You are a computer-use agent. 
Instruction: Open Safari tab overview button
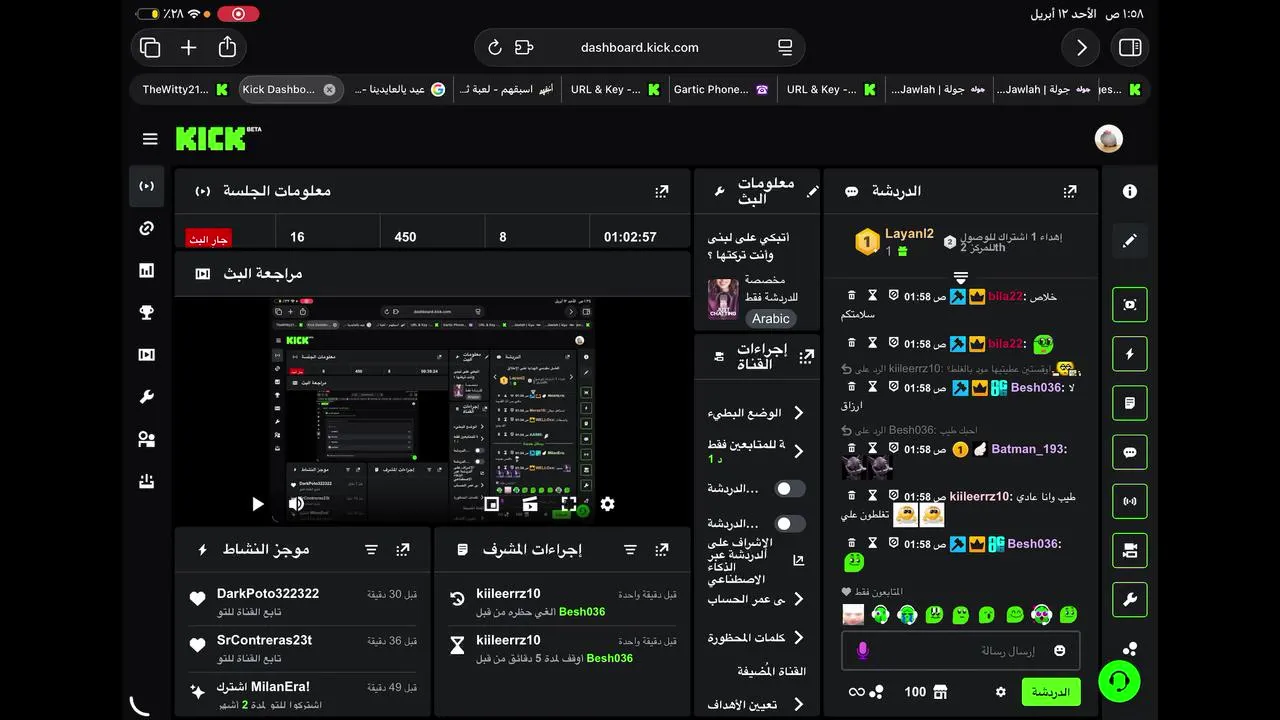tap(150, 47)
